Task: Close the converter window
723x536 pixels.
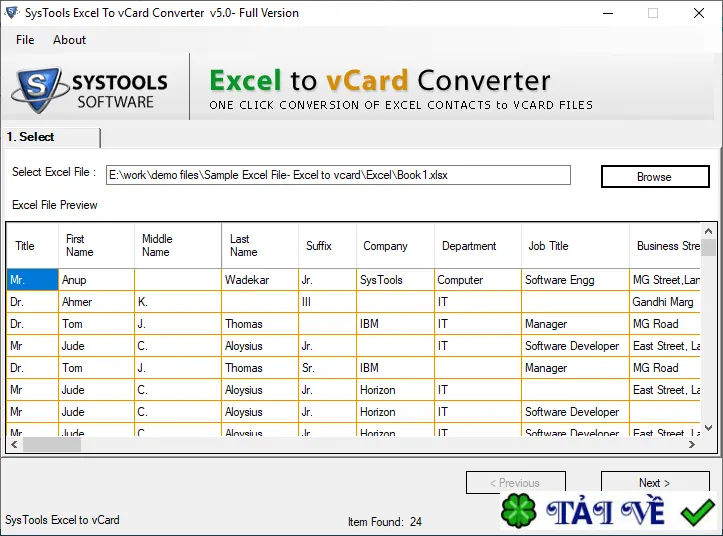Action: coord(699,13)
